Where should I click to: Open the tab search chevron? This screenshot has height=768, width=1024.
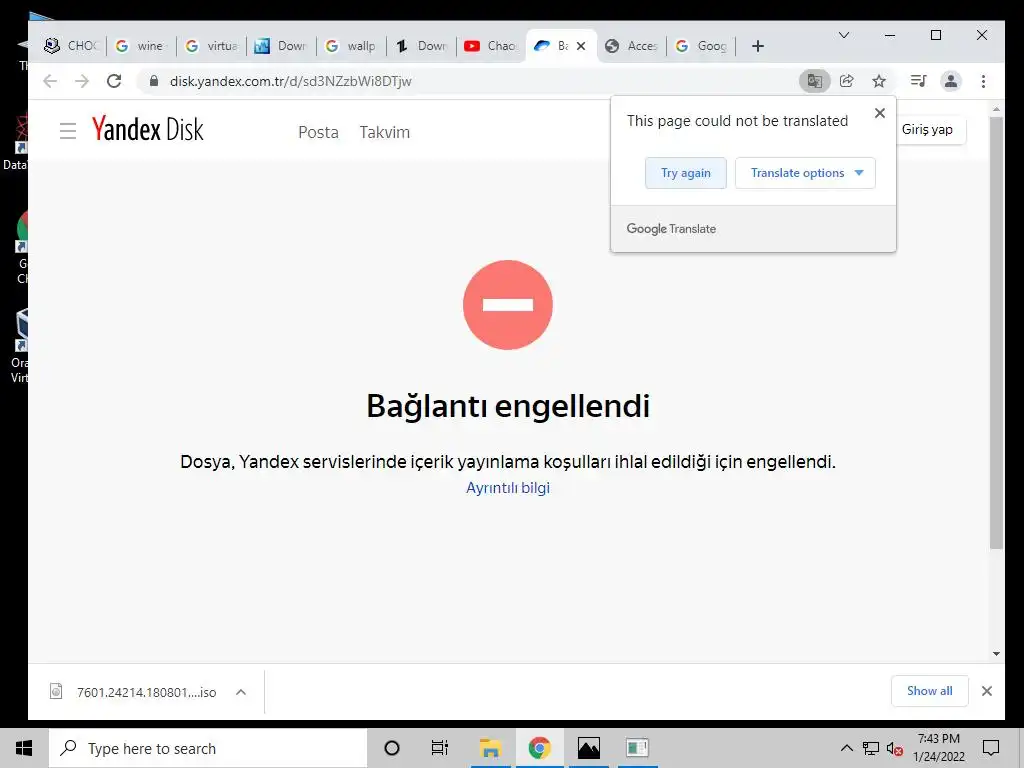pos(844,35)
